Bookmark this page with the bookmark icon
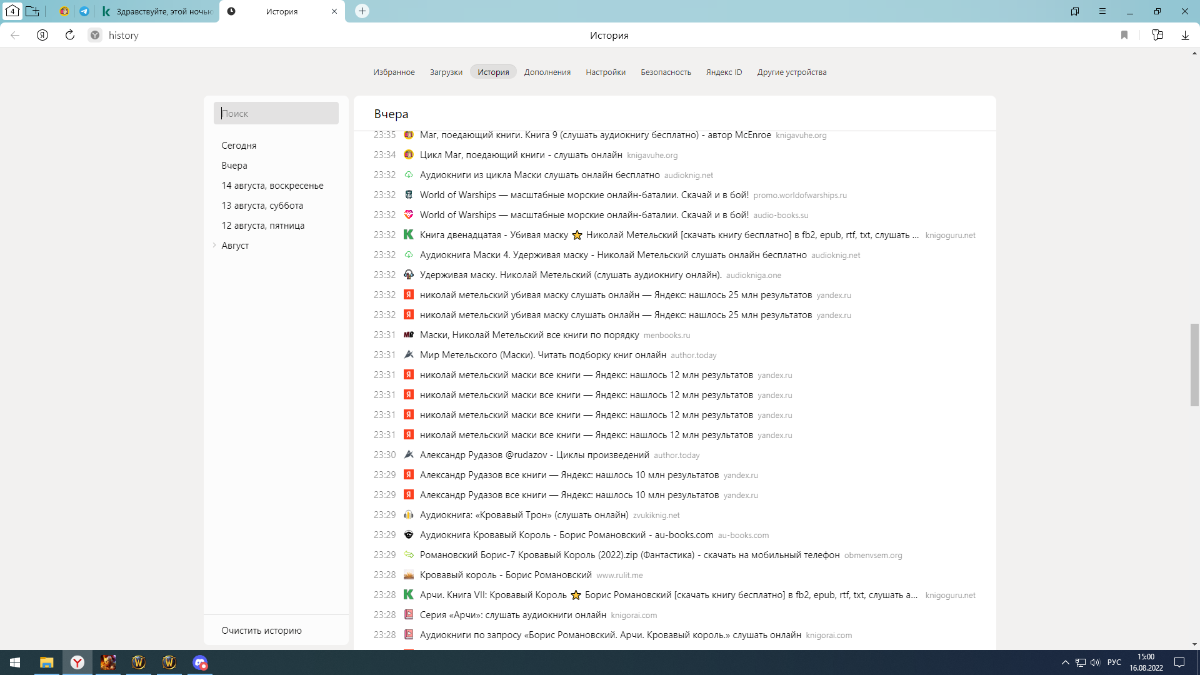This screenshot has width=1200, height=675. coord(1124,35)
